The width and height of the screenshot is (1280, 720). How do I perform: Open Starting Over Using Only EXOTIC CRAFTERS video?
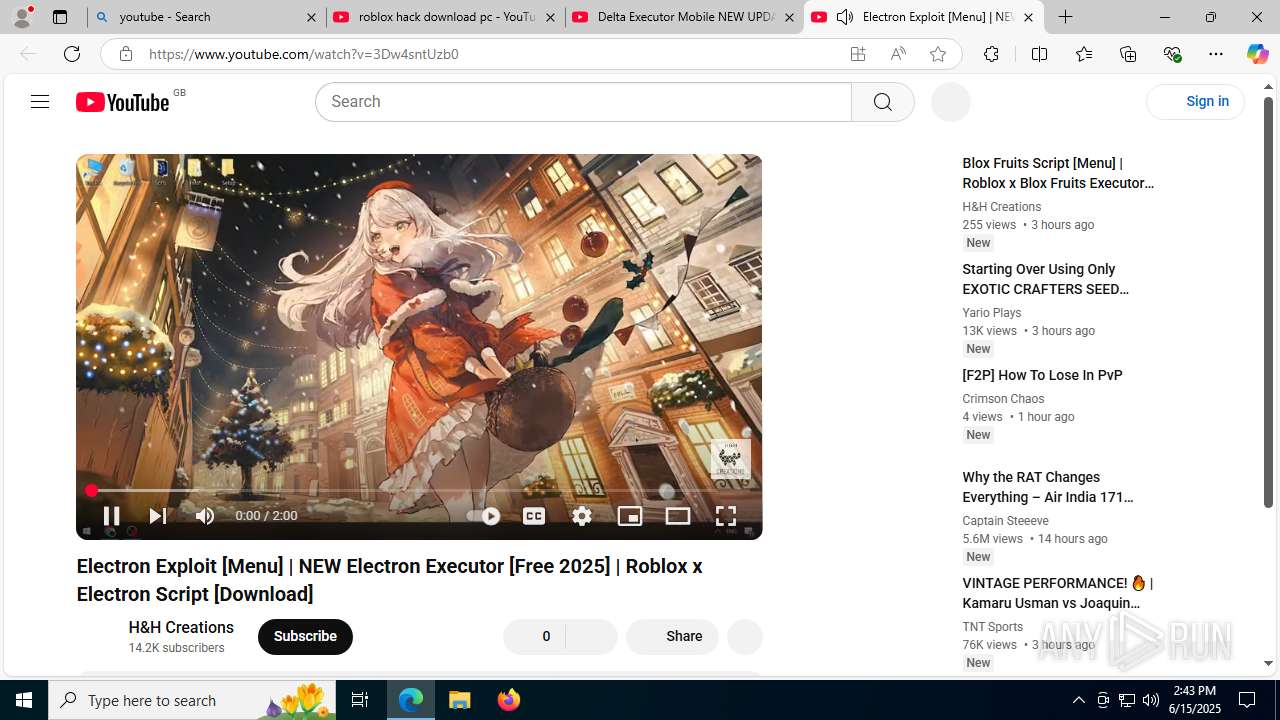[x=1046, y=279]
